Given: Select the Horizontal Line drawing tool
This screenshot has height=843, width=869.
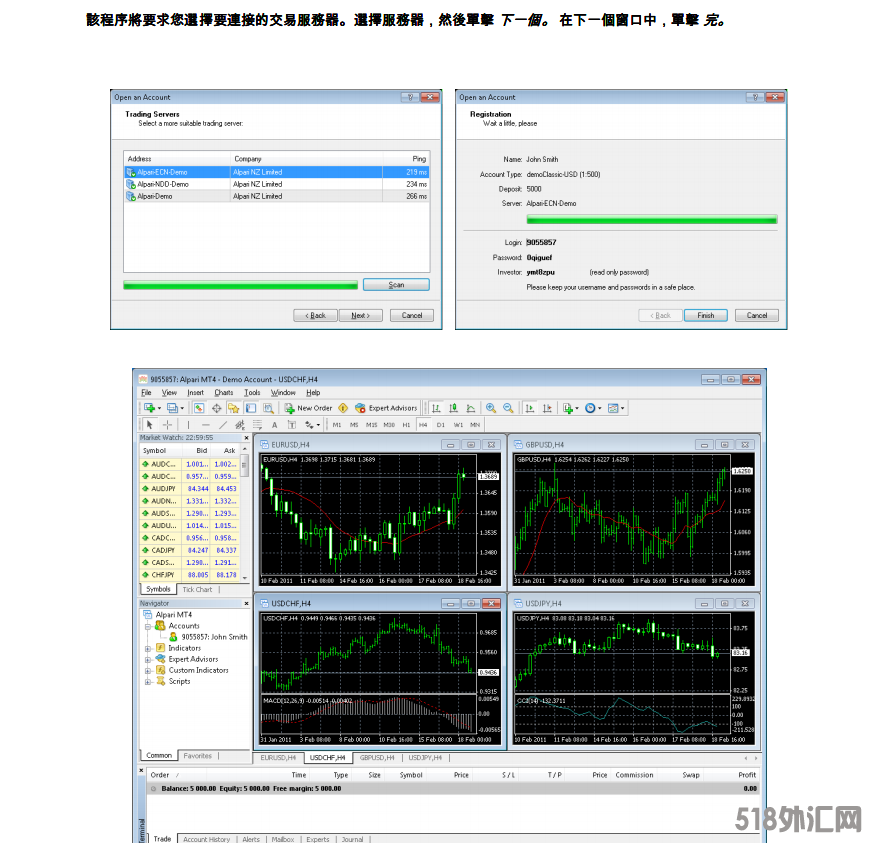Looking at the screenshot, I should tap(206, 425).
